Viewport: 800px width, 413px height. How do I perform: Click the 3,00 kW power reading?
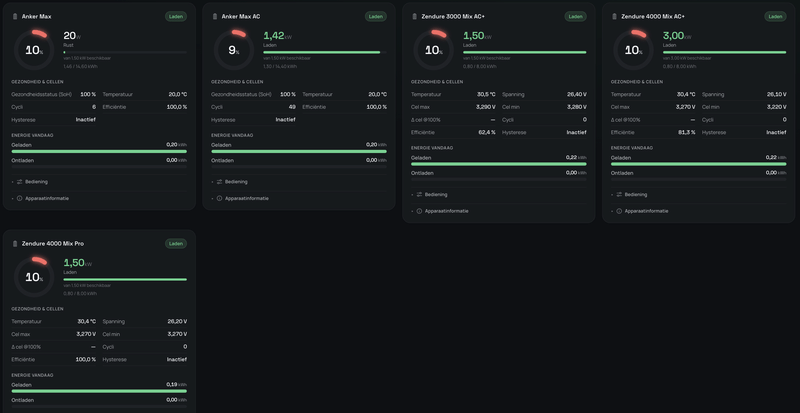pos(677,36)
